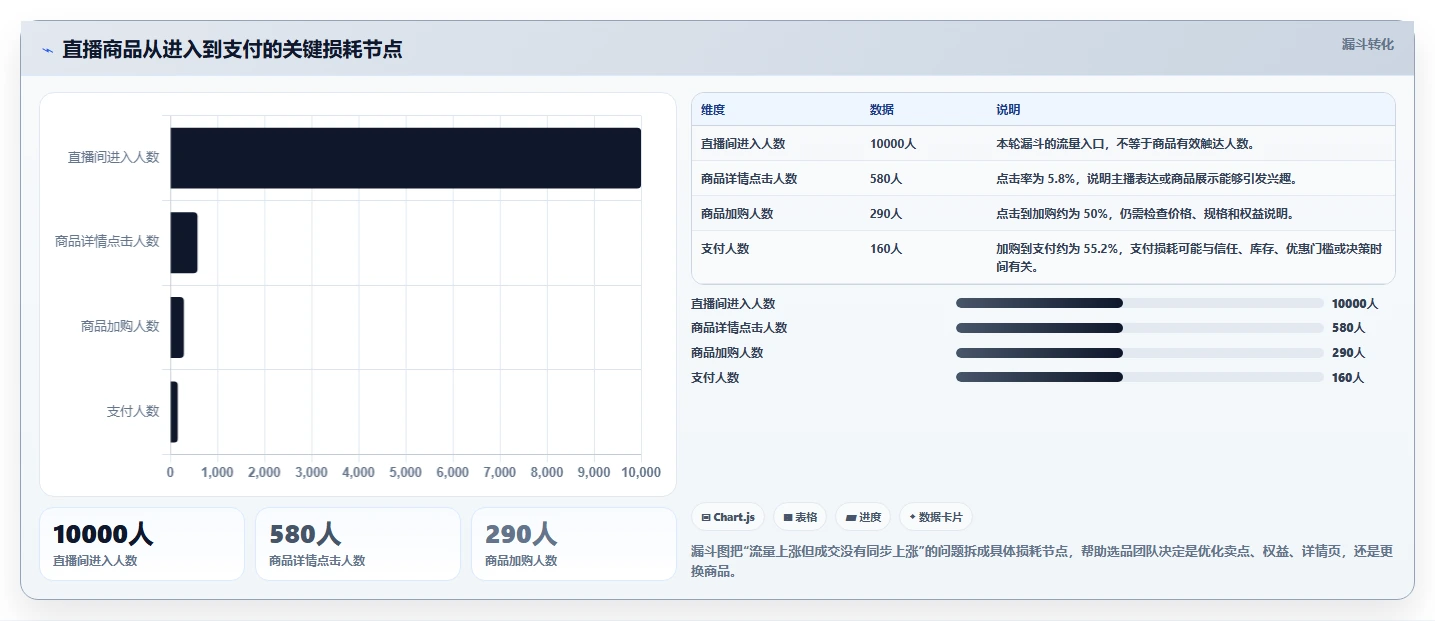Click the title 直播商品从进入到支付的关键损耗节点

(x=232, y=50)
